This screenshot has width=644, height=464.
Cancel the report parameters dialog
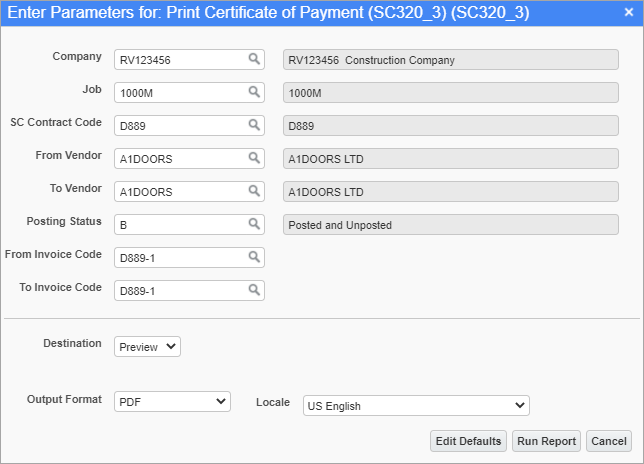[608, 441]
